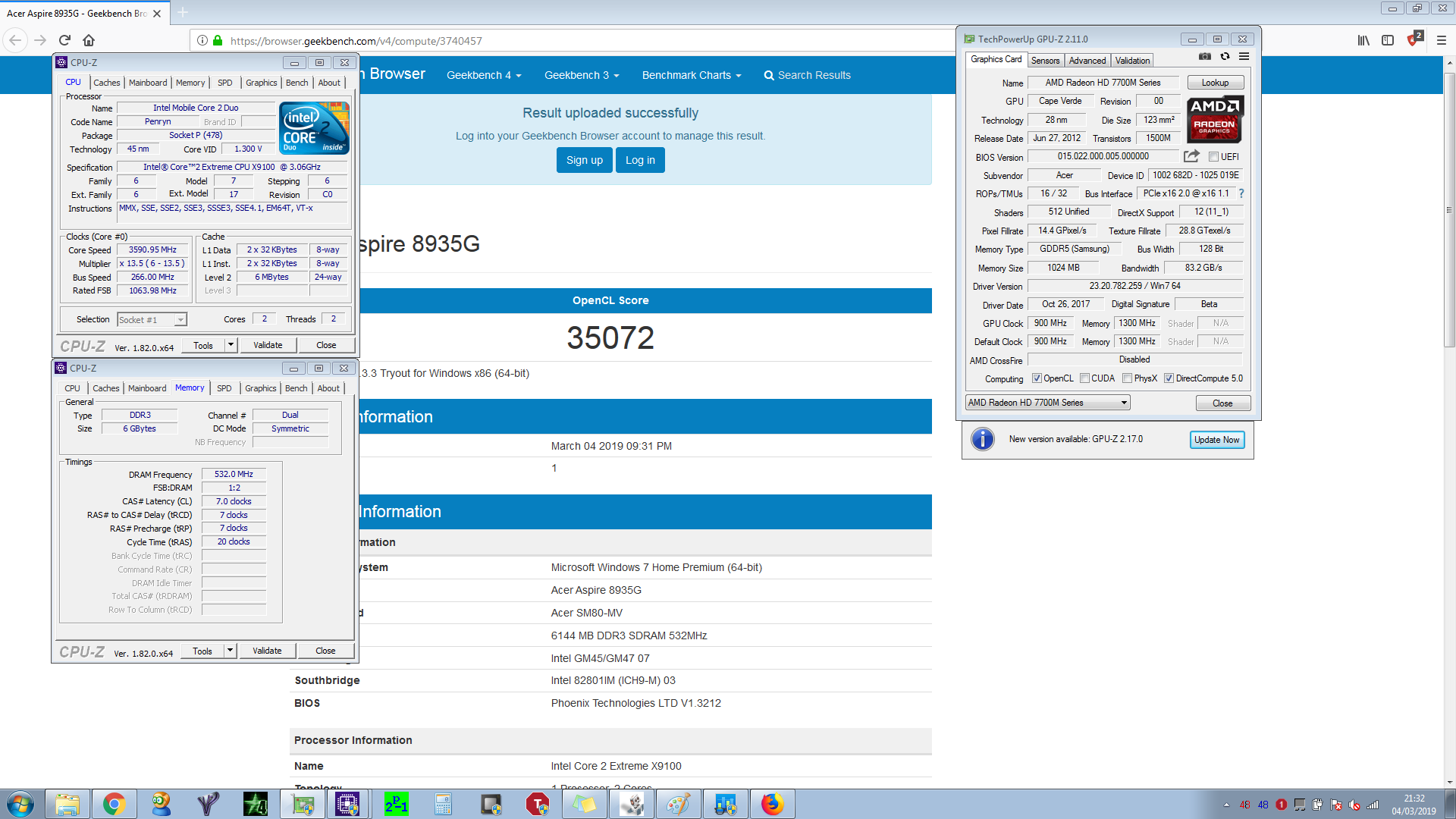Screen dimensions: 1456x819
Task: Toggle the UEFI checkbox in GPU-Z
Action: pos(1213,156)
